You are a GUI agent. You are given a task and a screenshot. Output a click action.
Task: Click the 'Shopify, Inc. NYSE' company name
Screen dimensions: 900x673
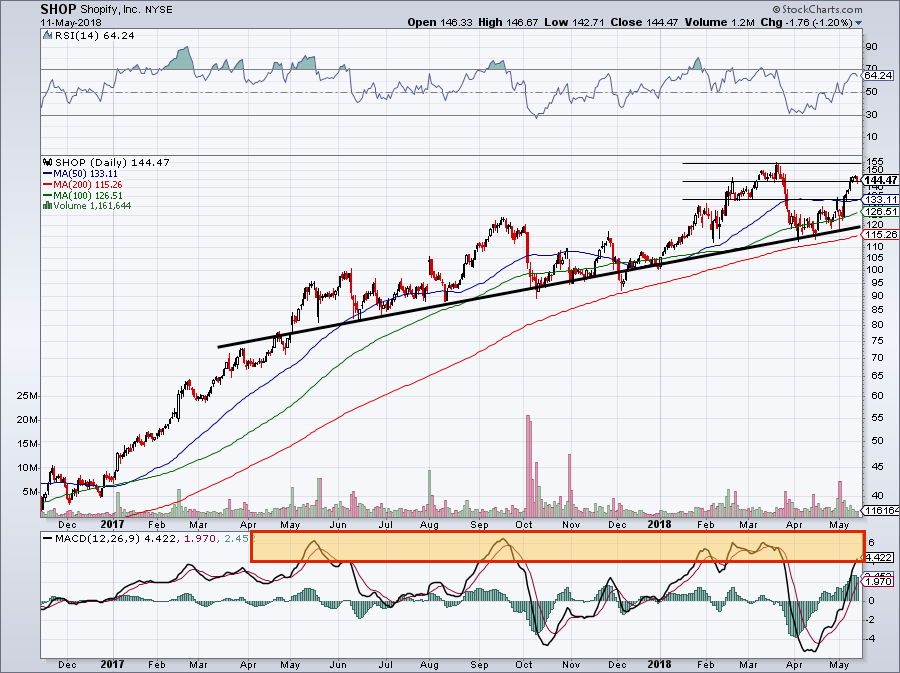click(x=126, y=10)
